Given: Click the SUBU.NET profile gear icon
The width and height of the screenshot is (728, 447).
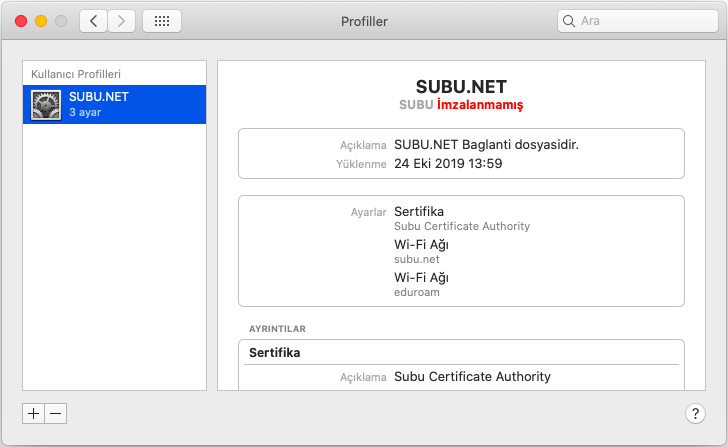Looking at the screenshot, I should click(x=46, y=105).
